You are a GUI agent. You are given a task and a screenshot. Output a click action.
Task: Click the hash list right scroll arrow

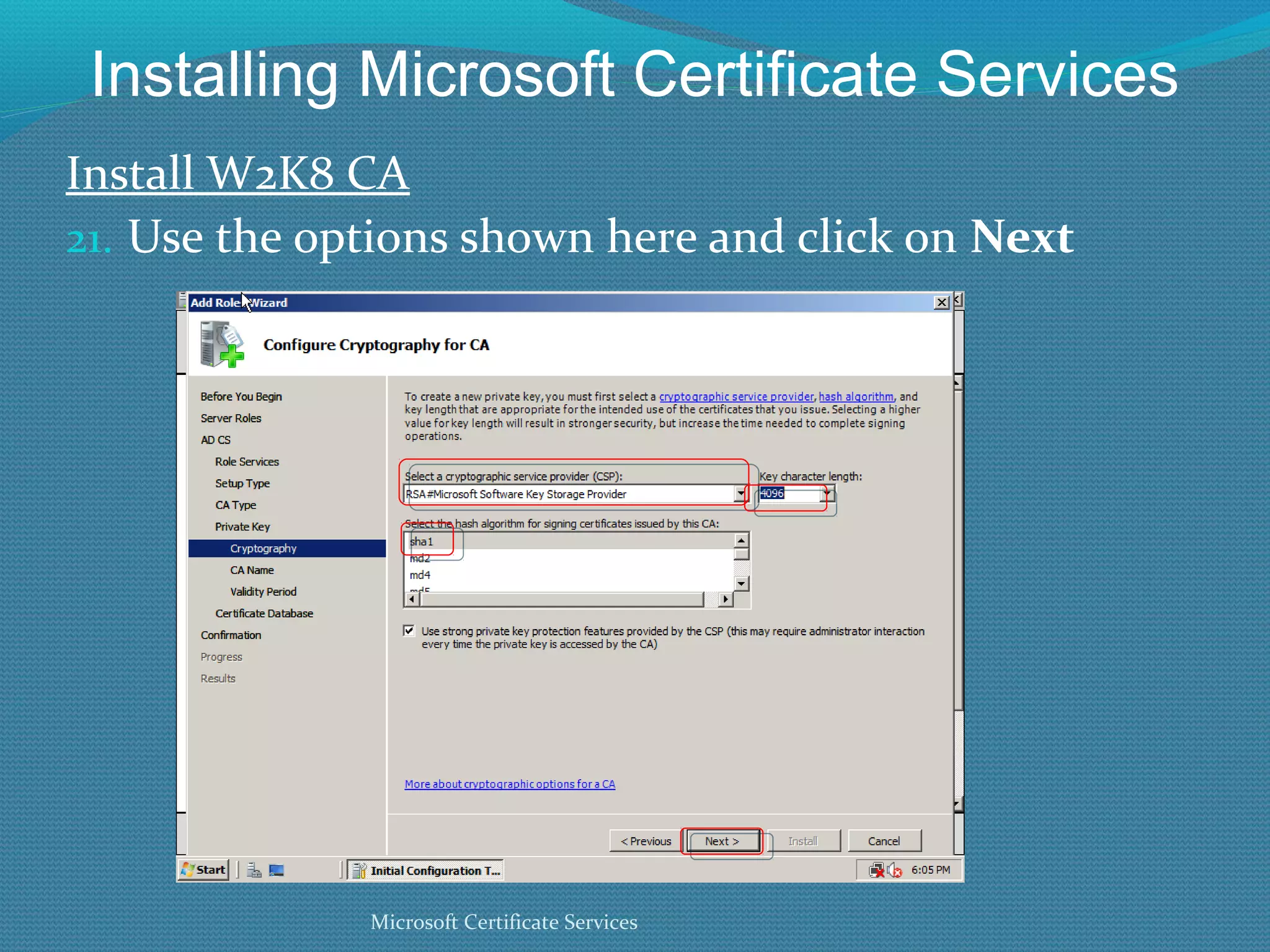pos(726,599)
